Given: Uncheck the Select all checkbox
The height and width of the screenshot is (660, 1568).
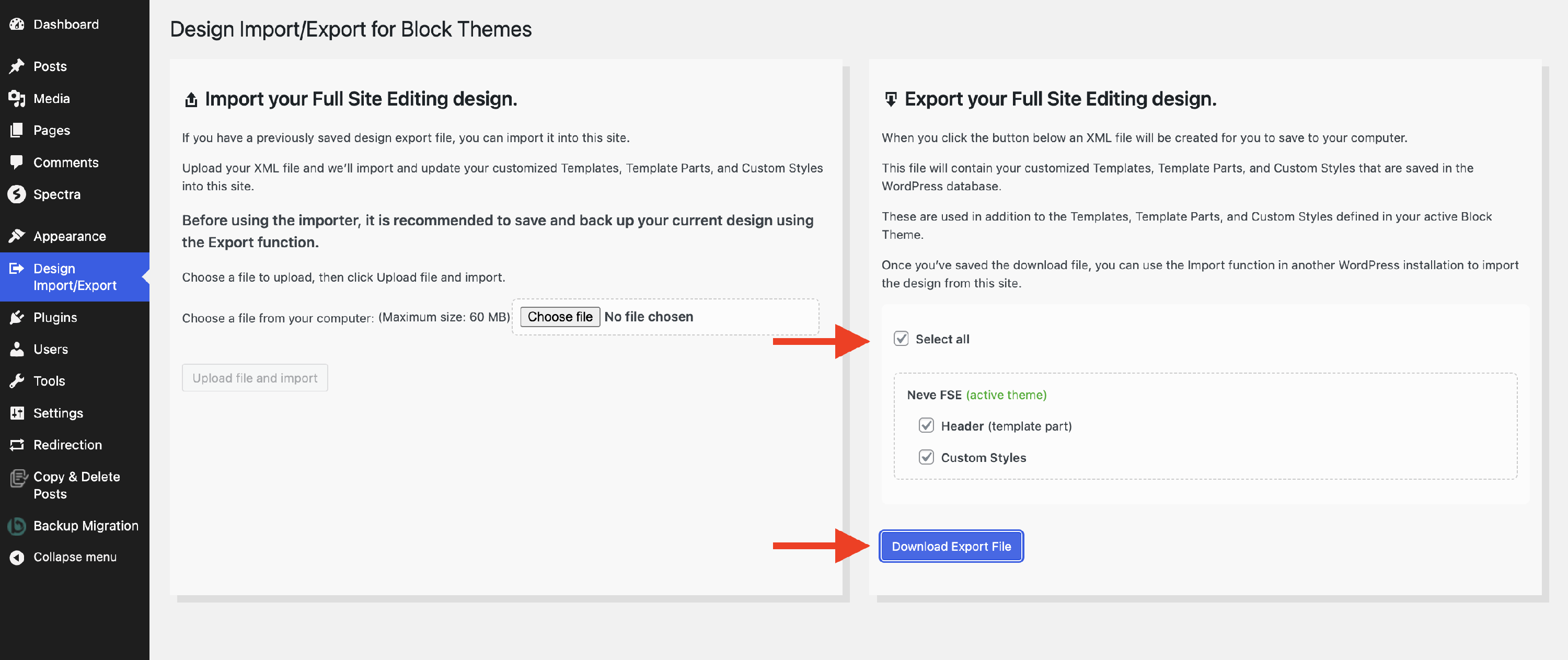Looking at the screenshot, I should coord(901,339).
